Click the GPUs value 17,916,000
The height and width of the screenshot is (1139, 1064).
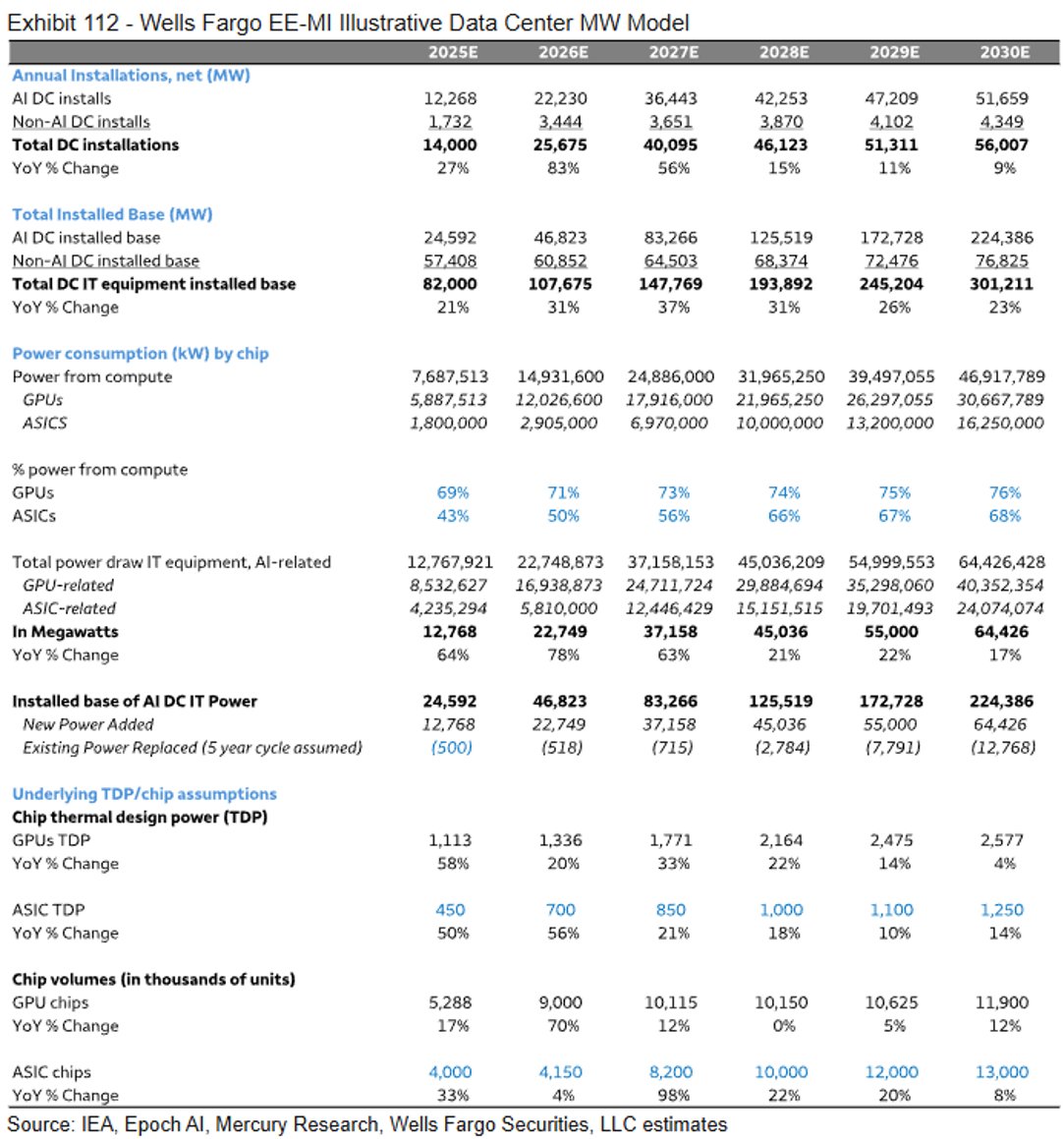click(x=670, y=400)
